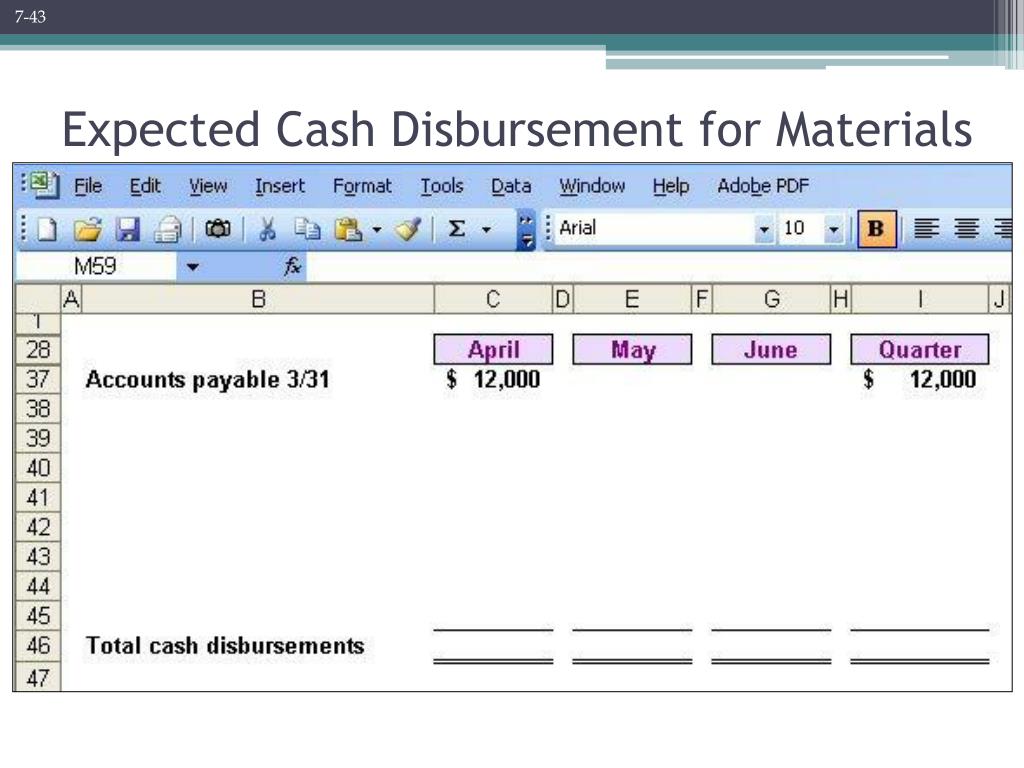Click the Select All corner box
Viewport: 1024px width, 768px height.
coord(38,298)
